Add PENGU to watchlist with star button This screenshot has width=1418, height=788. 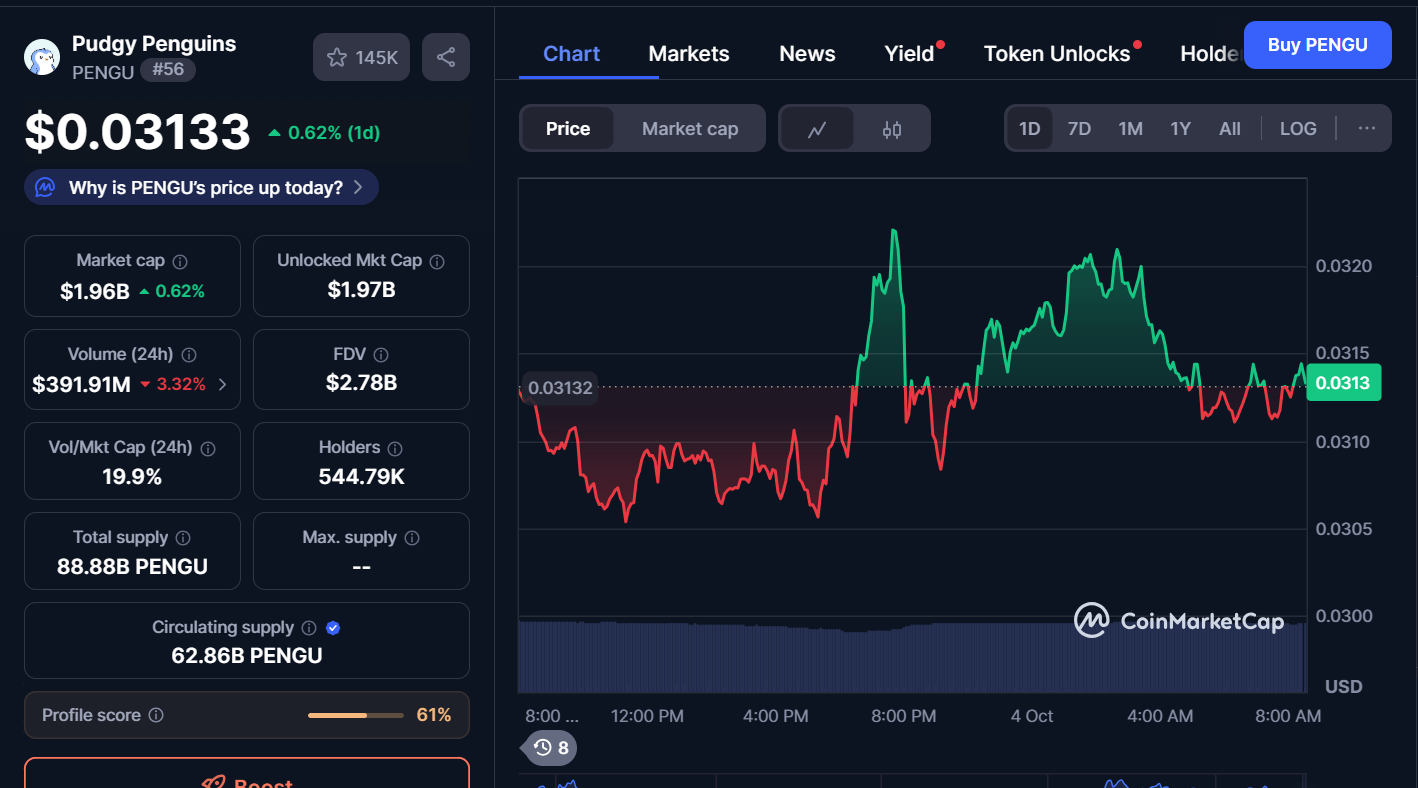[361, 57]
